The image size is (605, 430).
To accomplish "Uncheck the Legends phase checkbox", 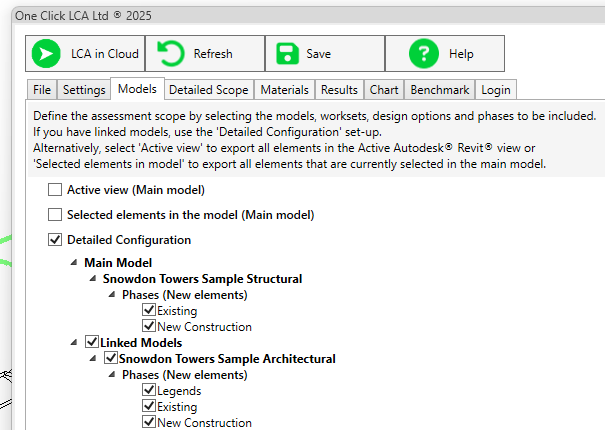I will tap(149, 389).
